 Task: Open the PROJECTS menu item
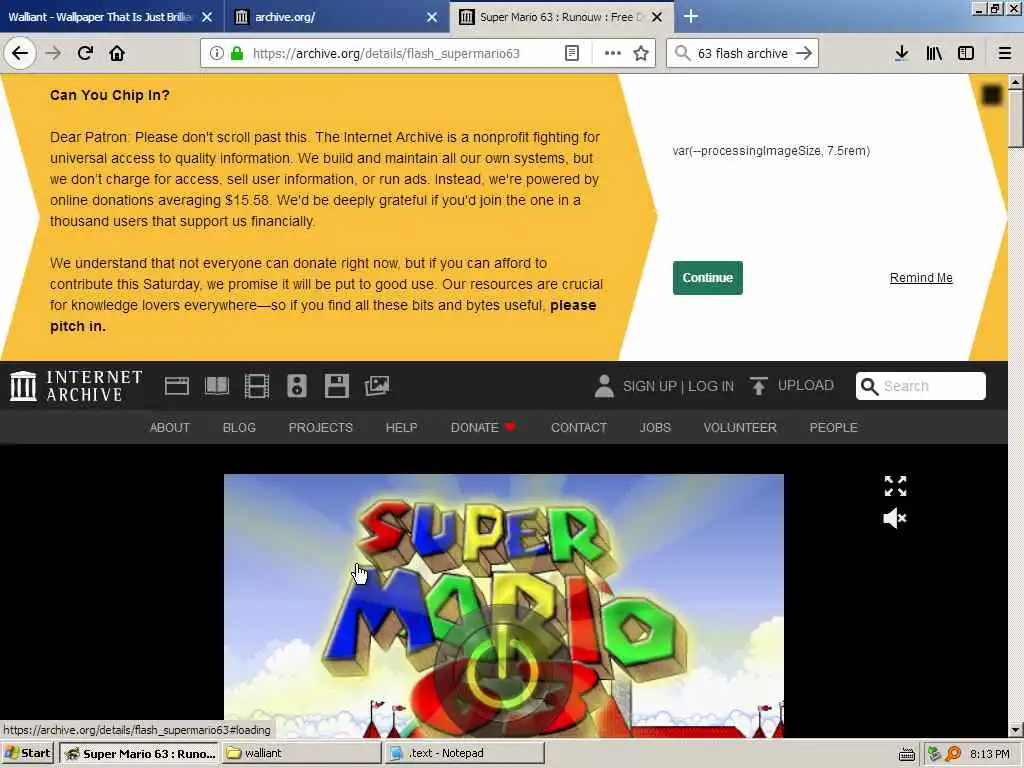click(321, 428)
